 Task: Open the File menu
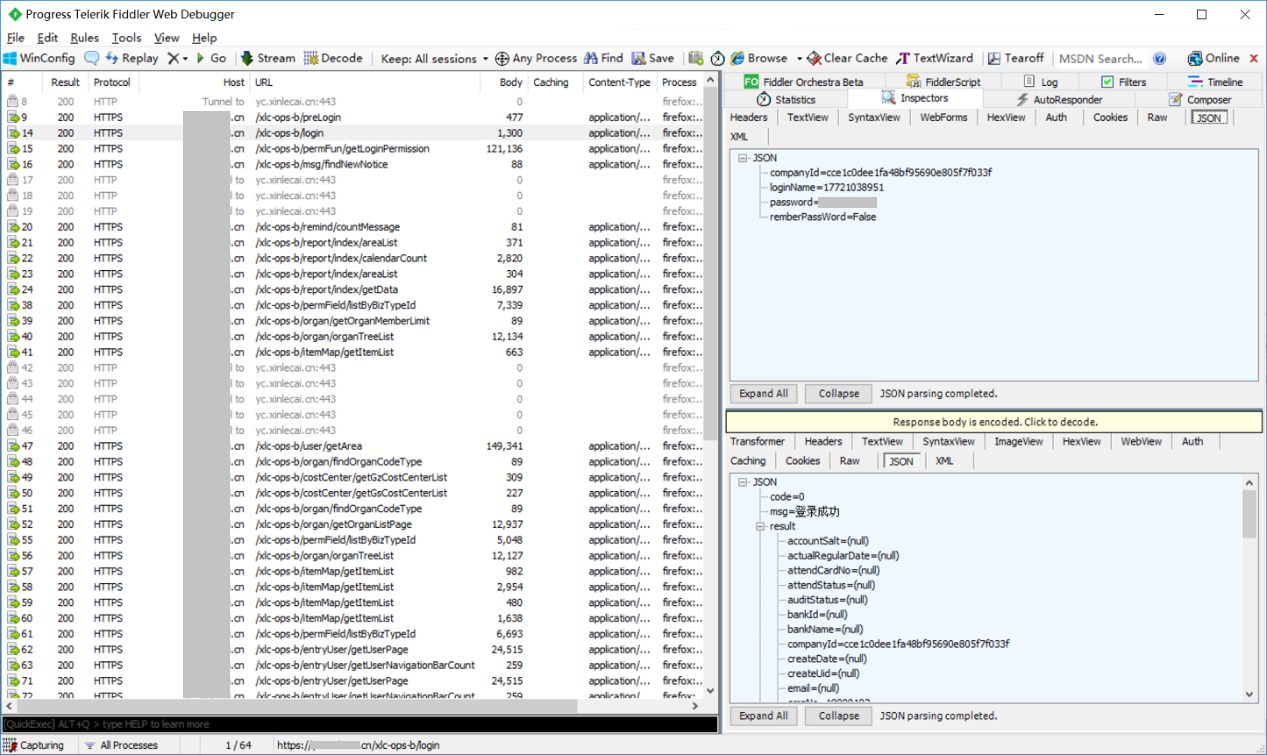tap(15, 38)
